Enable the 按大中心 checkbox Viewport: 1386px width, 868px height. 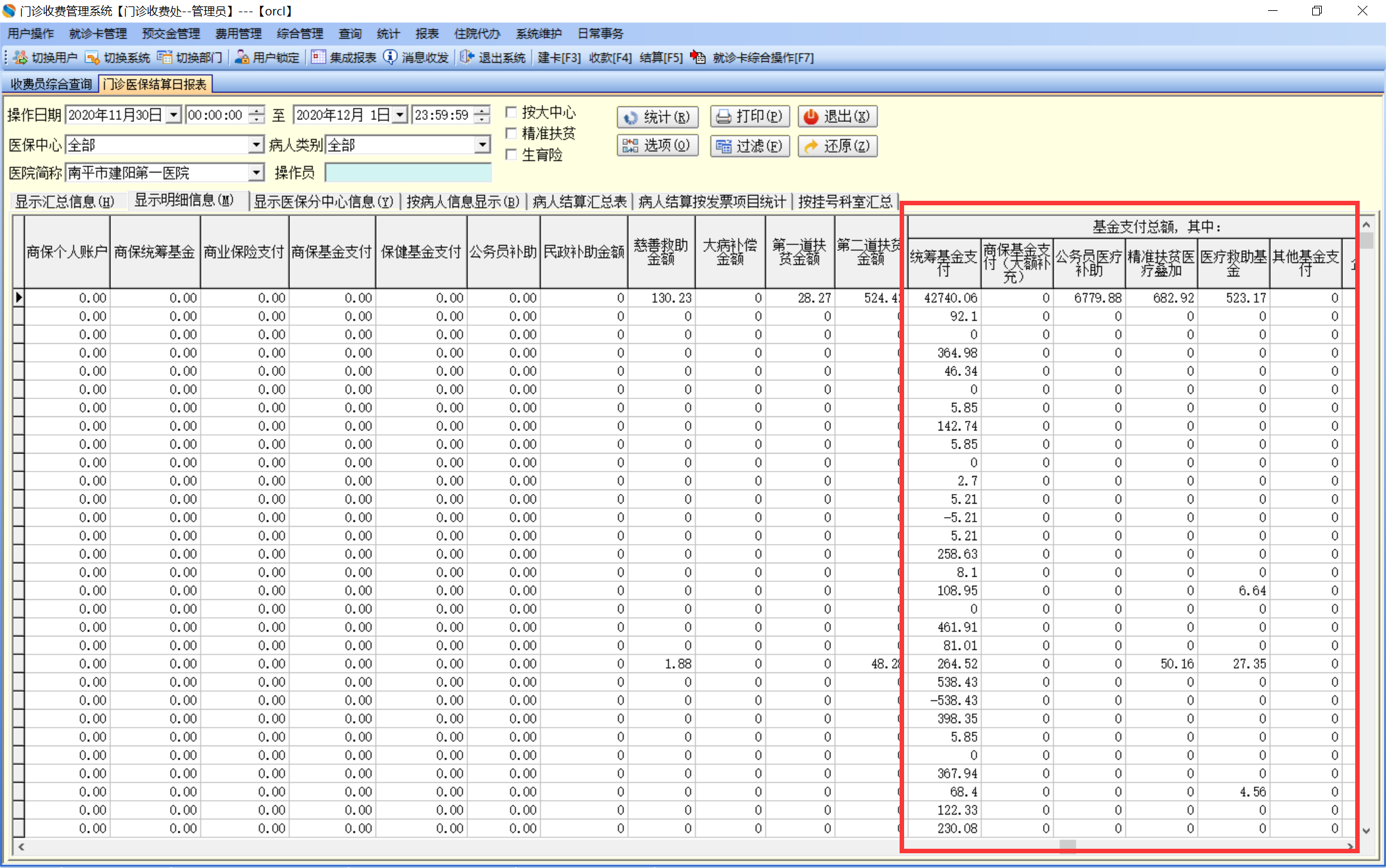click(x=511, y=113)
